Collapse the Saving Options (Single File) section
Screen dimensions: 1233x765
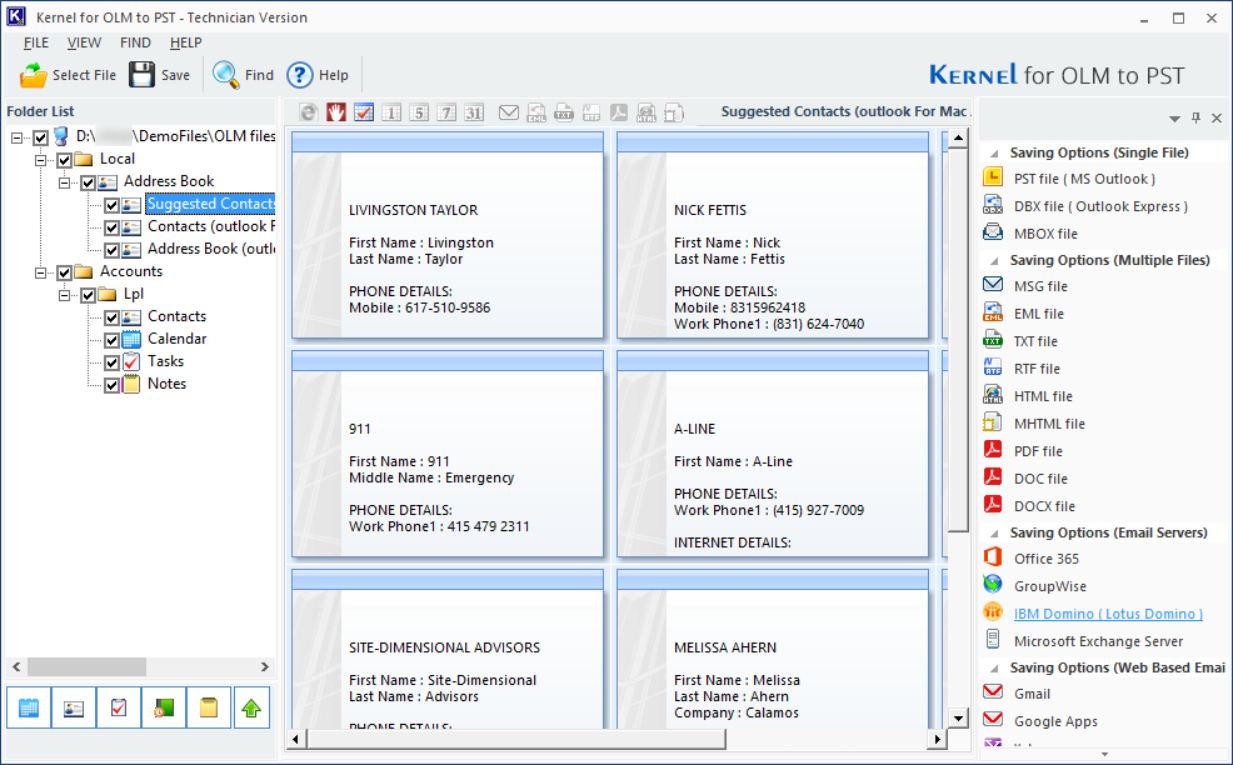(x=994, y=154)
